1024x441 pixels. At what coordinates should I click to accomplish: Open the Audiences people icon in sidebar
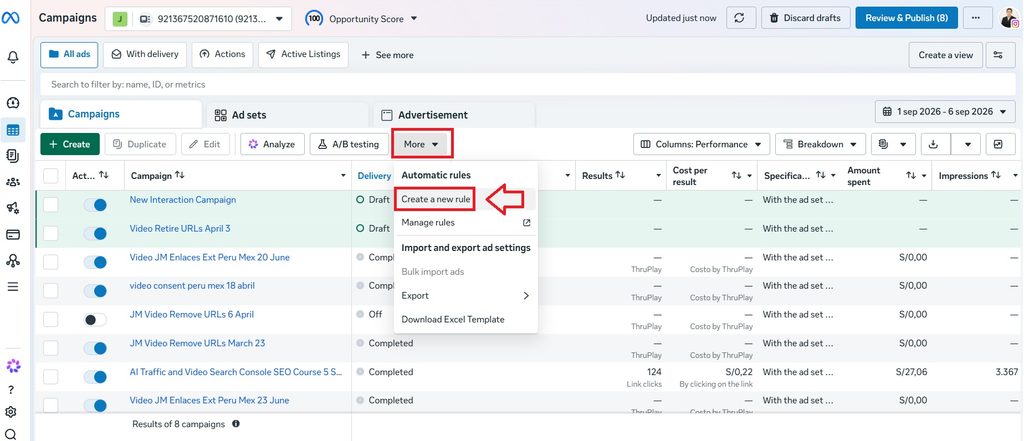click(x=12, y=182)
